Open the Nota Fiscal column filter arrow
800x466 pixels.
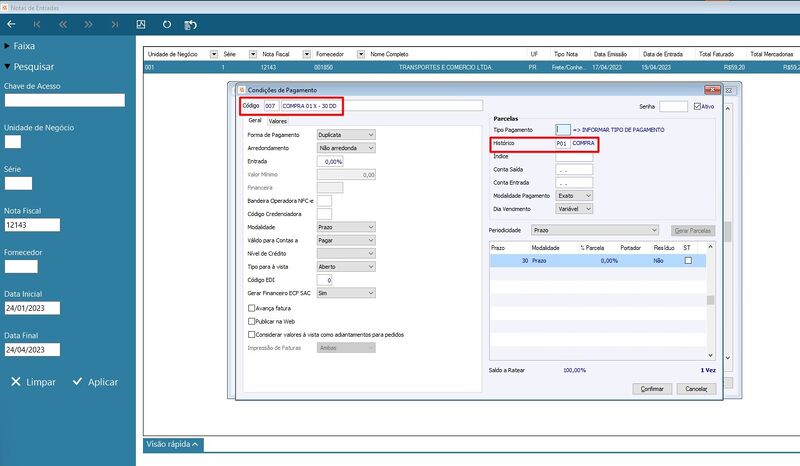[307, 54]
